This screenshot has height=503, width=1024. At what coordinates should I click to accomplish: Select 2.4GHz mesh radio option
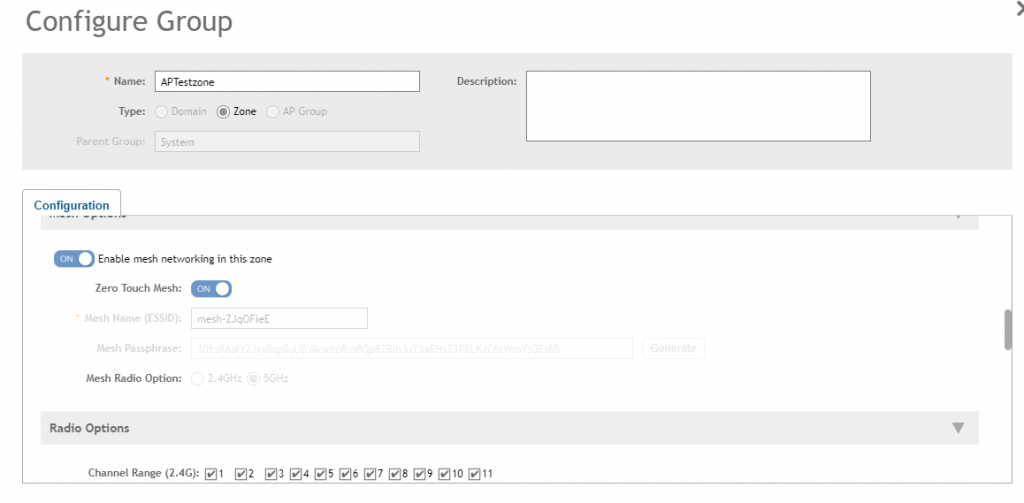[x=196, y=379]
